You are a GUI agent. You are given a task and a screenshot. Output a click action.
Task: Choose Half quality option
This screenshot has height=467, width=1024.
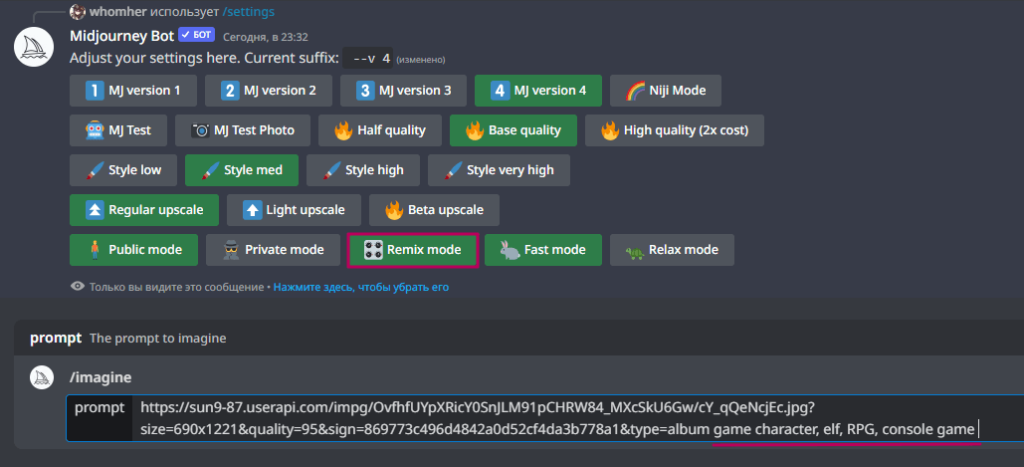click(380, 130)
